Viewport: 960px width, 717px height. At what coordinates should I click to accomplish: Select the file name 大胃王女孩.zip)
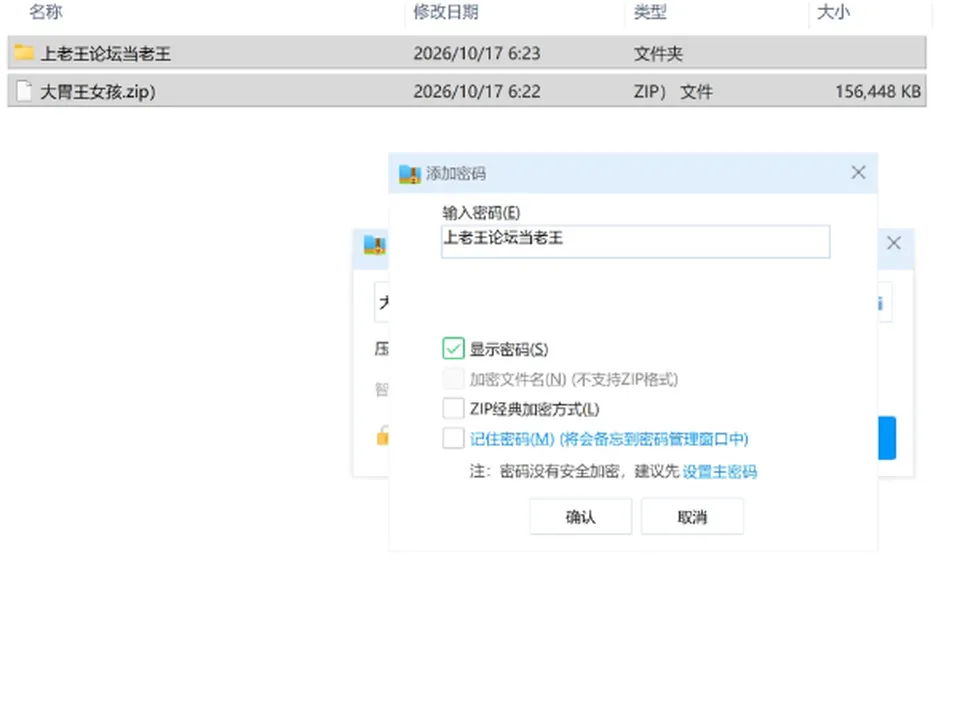[98, 92]
